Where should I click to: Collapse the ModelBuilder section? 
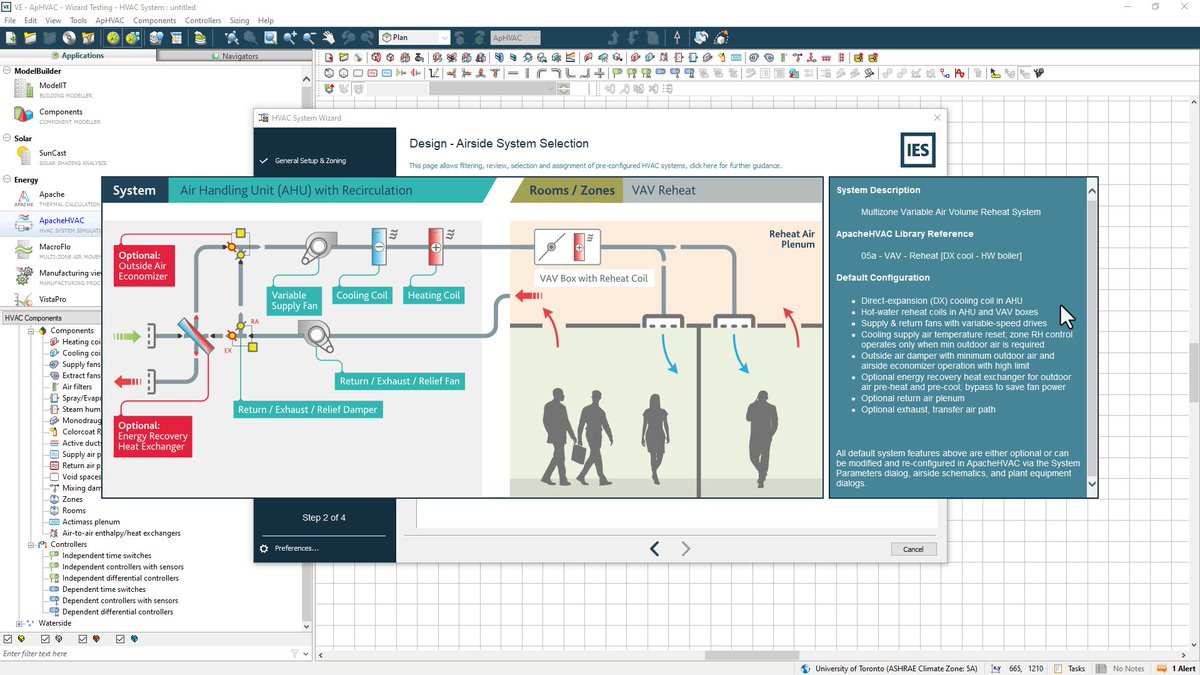(7, 71)
